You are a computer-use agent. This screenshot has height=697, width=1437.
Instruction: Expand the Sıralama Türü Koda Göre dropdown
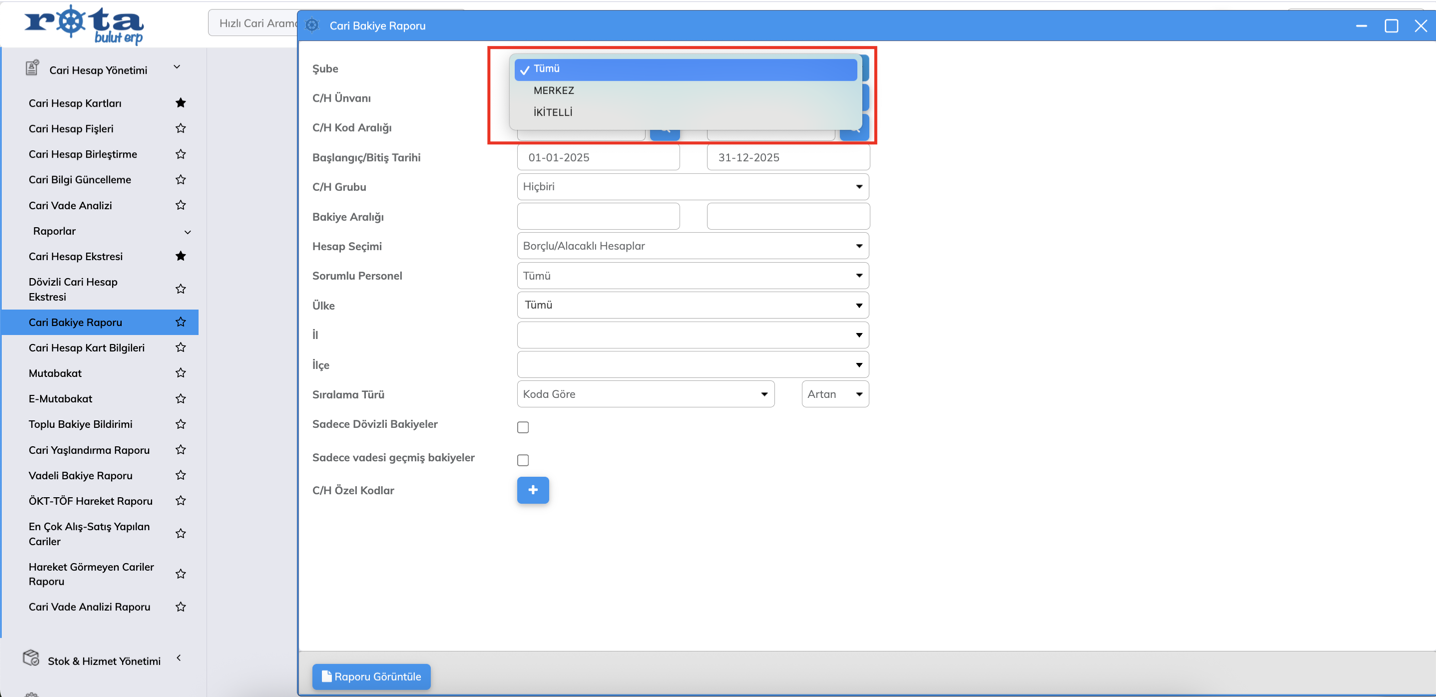[x=645, y=394]
